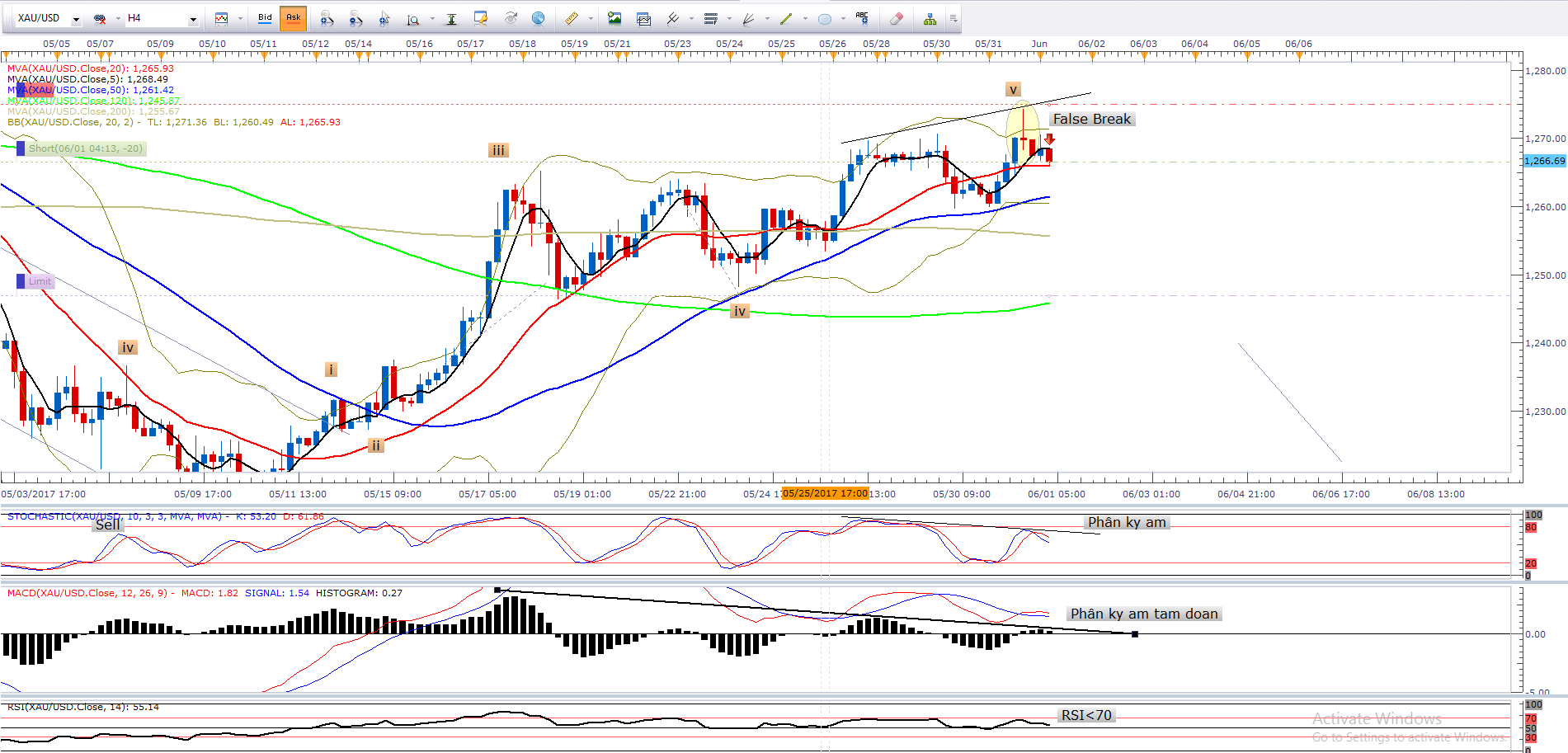Open the H4 timeframe dropdown
This screenshot has height=753, width=1568.
point(193,19)
